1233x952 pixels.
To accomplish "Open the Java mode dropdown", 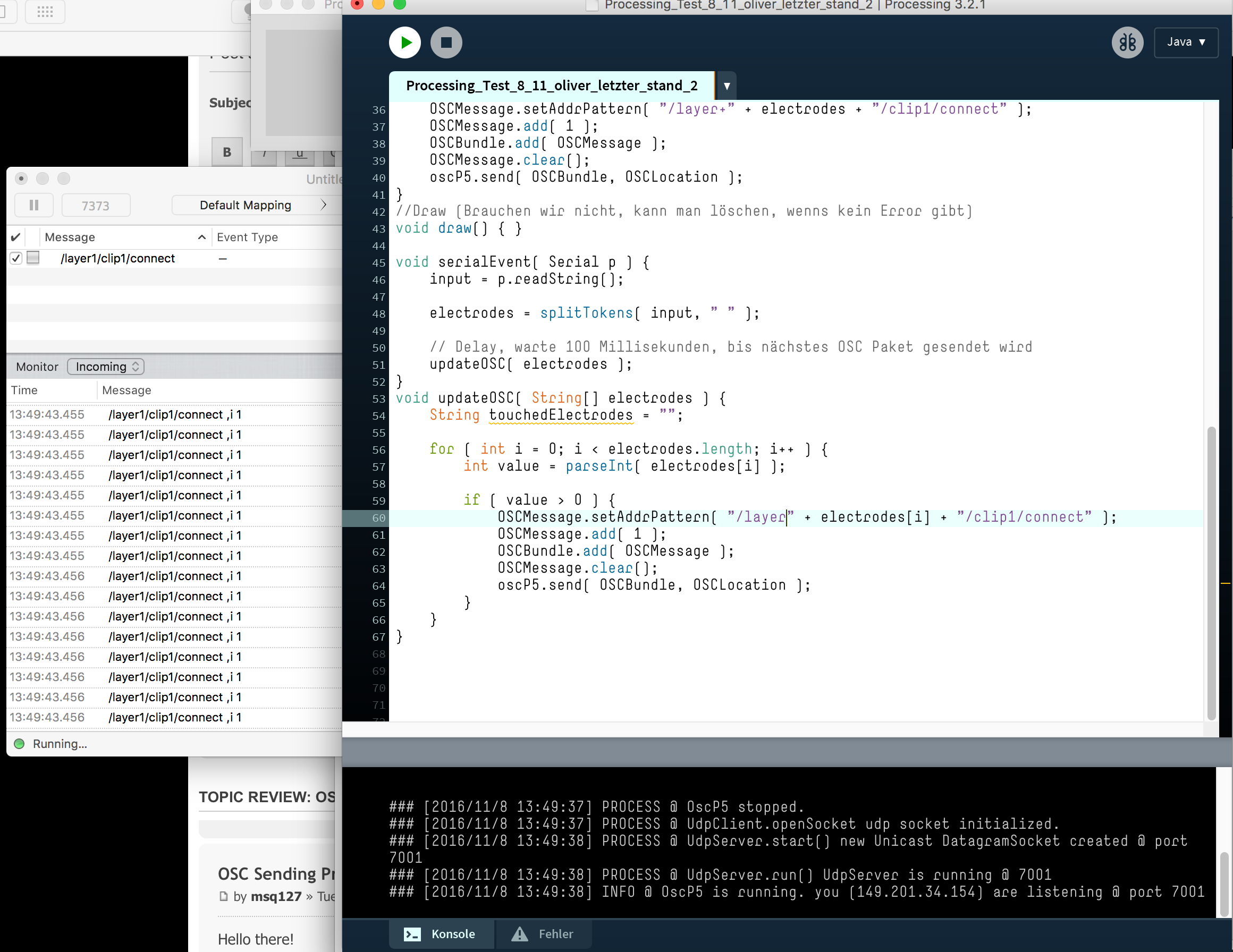I will point(1185,42).
